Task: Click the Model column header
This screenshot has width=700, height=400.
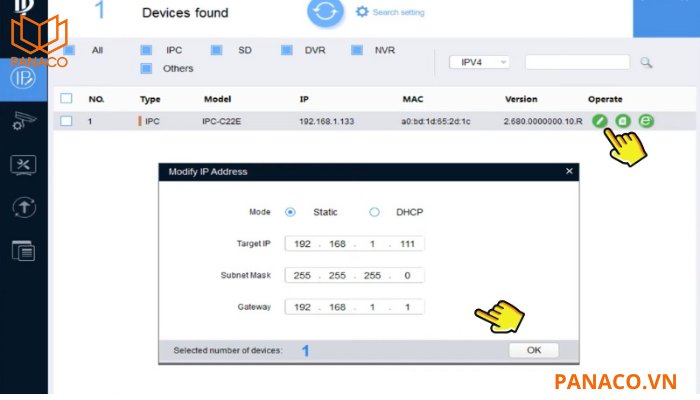Action: pyautogui.click(x=217, y=99)
